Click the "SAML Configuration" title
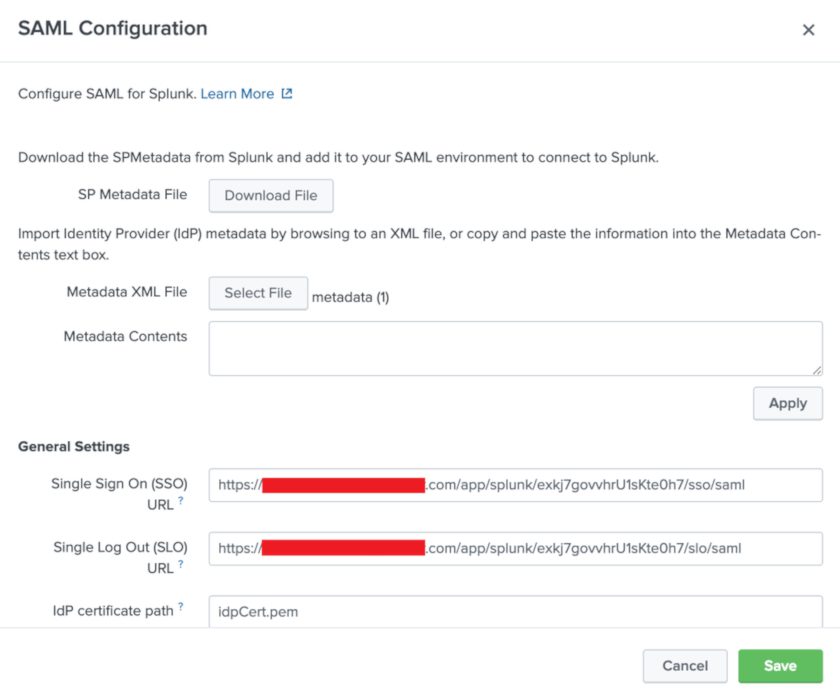The image size is (840, 696). point(112,28)
